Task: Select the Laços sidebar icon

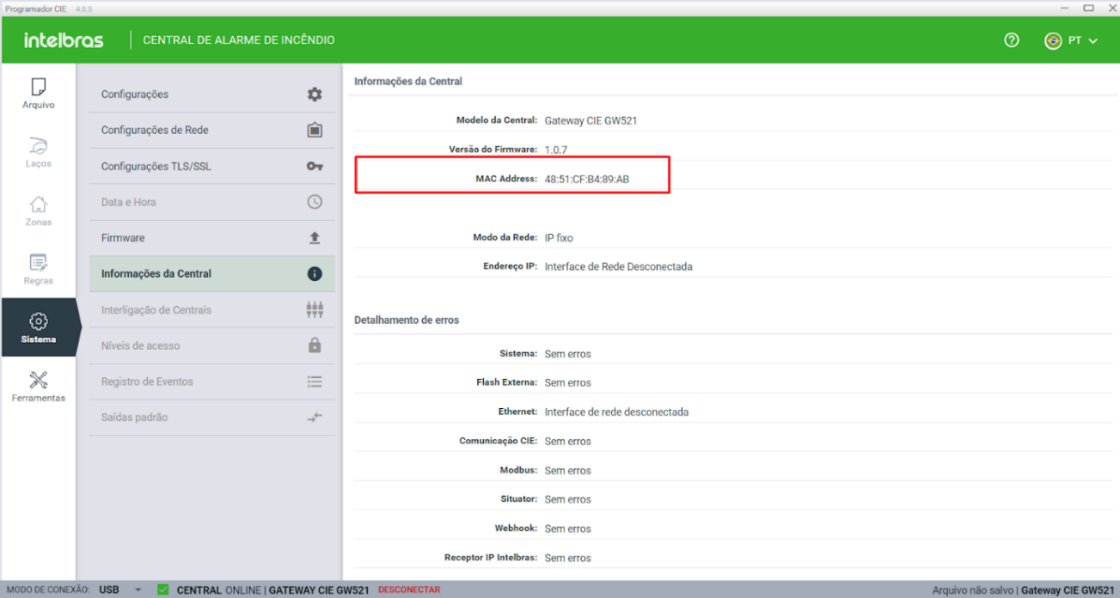Action: click(38, 151)
